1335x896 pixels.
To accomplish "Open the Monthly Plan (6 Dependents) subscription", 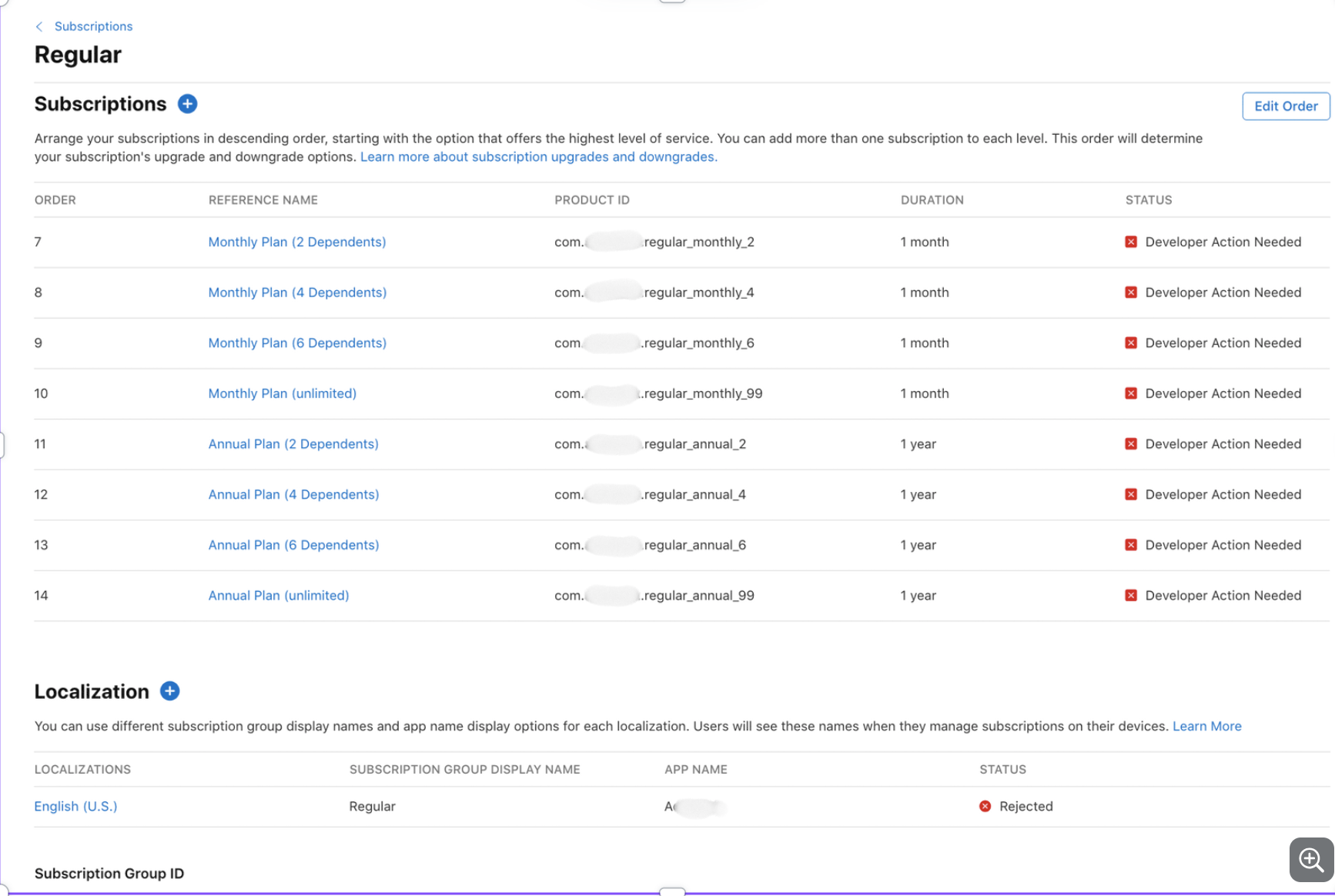I will point(297,343).
